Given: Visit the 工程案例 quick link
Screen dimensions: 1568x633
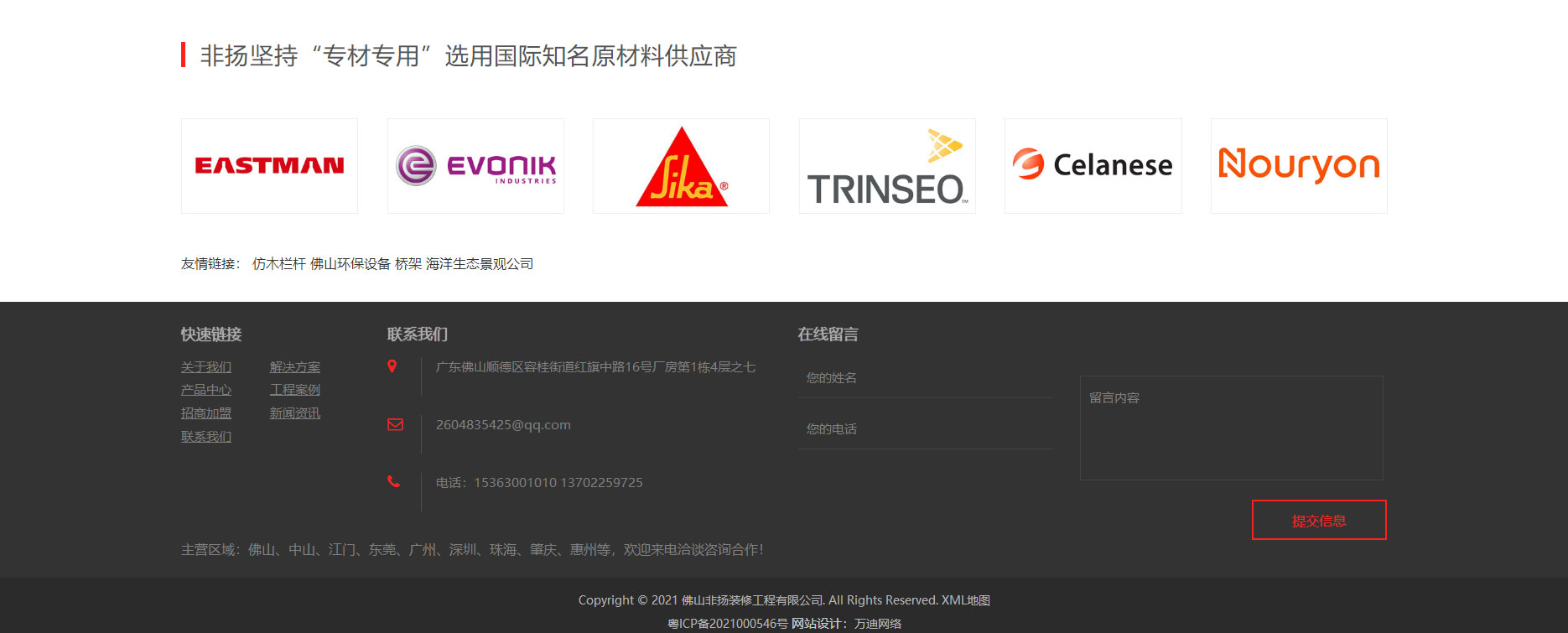Looking at the screenshot, I should click(x=295, y=390).
